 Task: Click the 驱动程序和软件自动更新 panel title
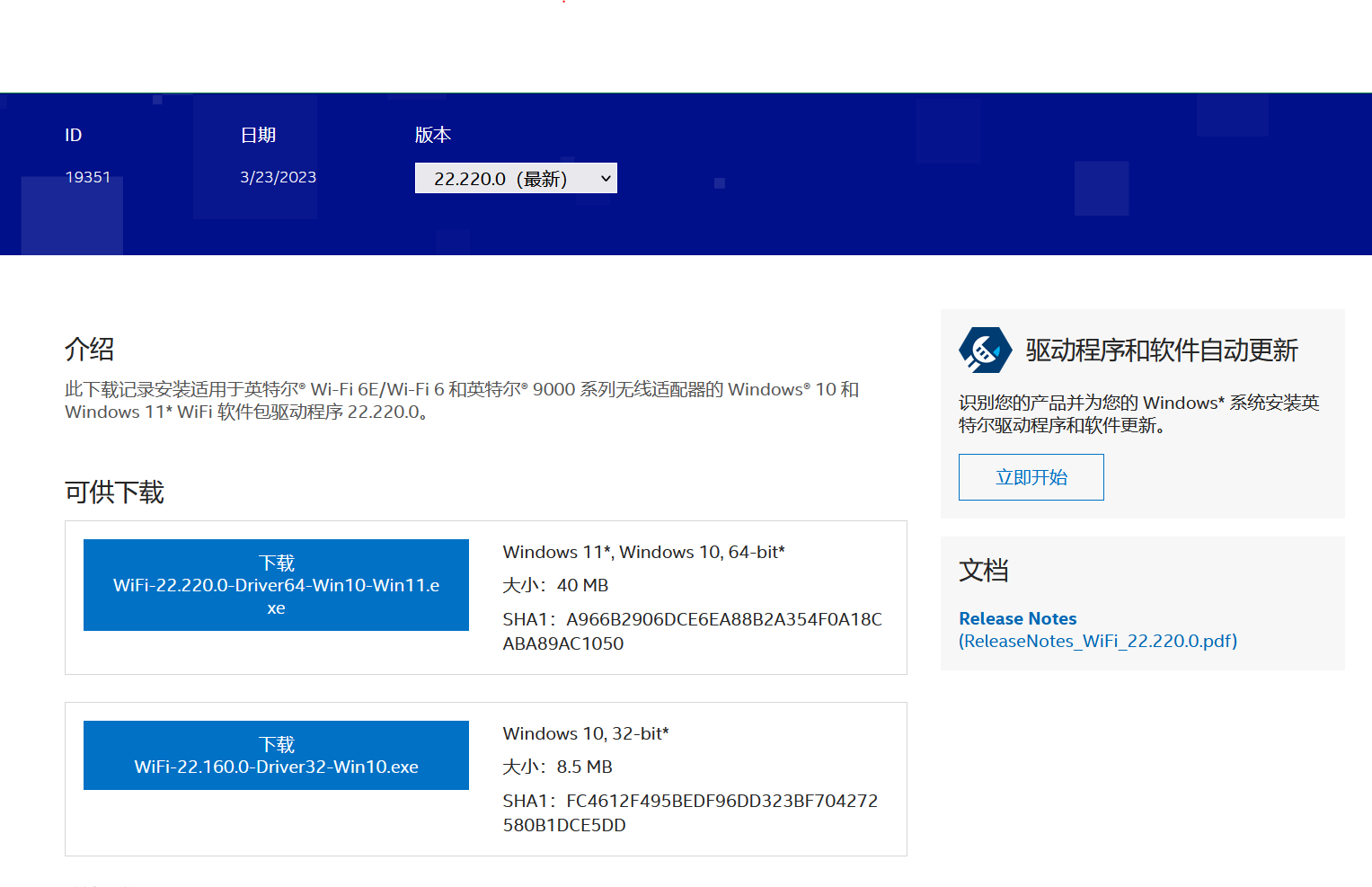click(1161, 350)
